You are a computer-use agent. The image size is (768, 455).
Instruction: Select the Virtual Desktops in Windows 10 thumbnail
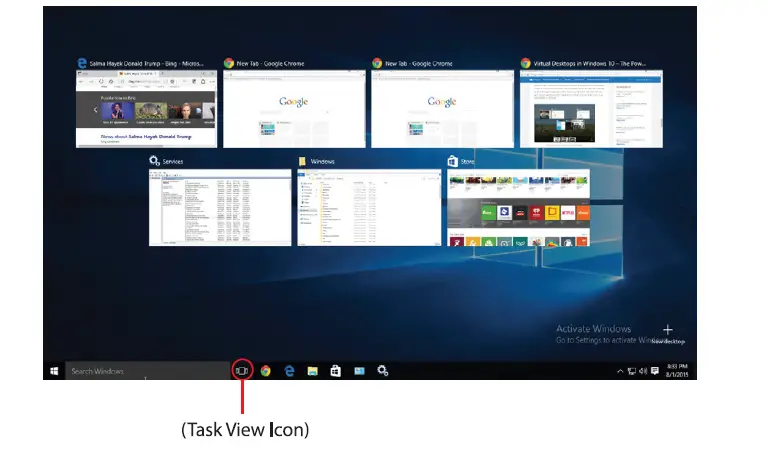click(591, 109)
